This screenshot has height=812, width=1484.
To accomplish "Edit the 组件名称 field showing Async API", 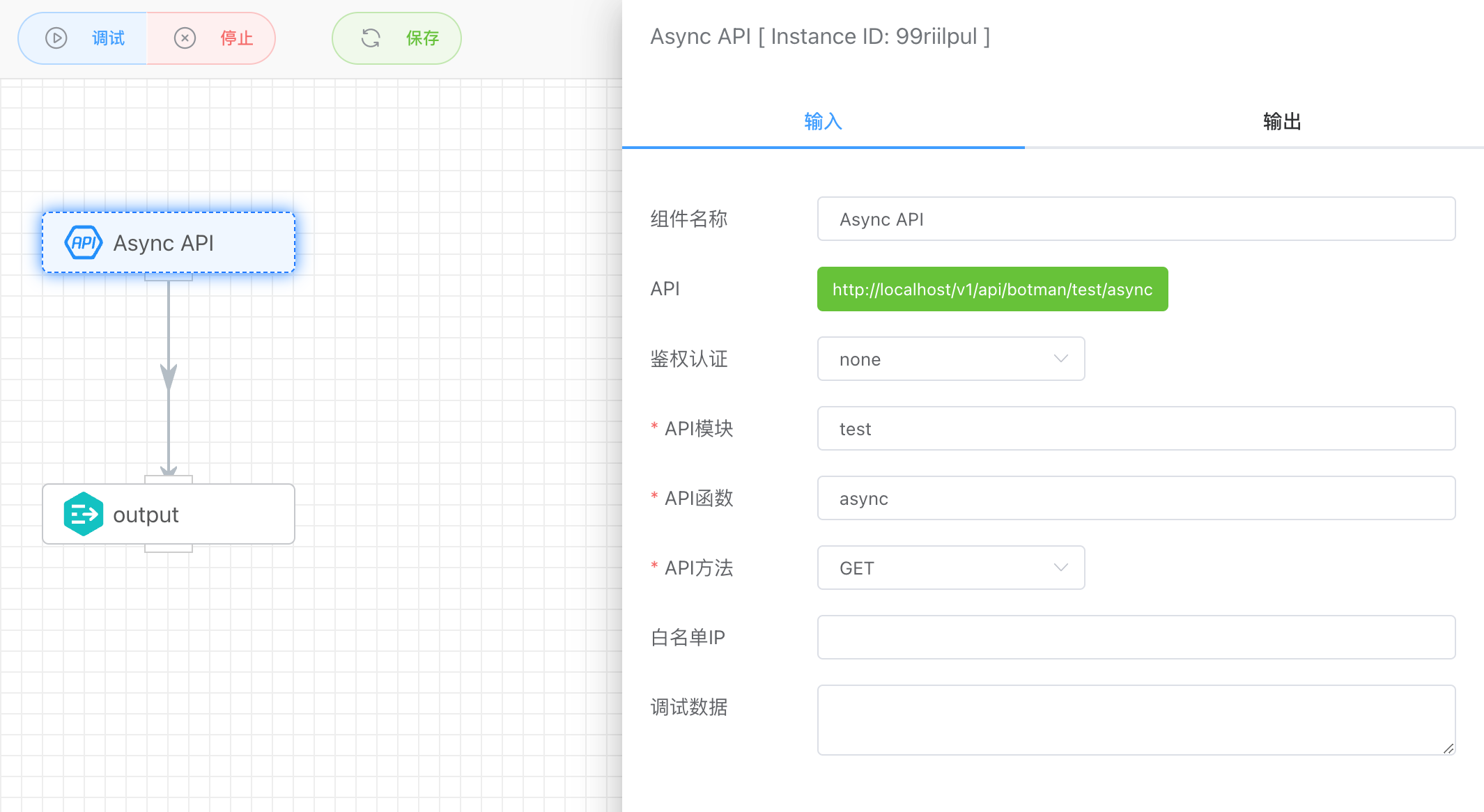I will click(x=1136, y=219).
